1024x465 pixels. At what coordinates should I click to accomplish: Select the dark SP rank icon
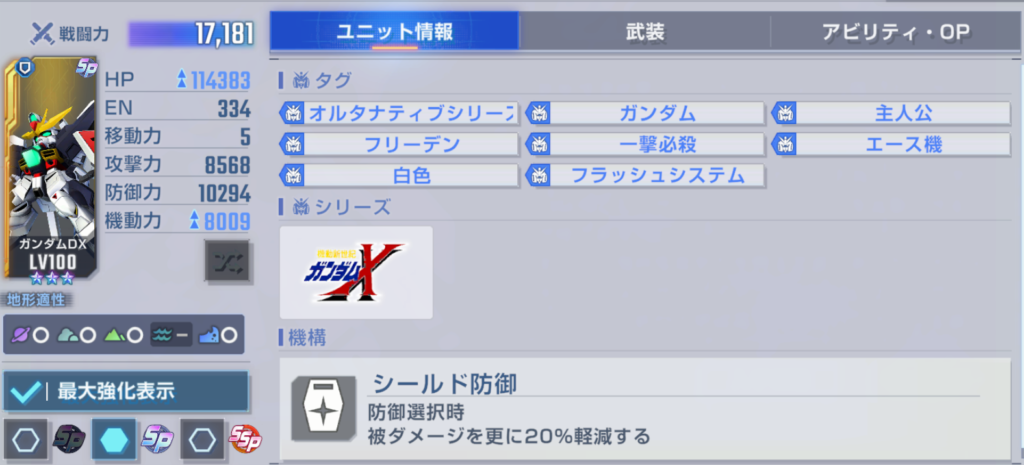(x=68, y=440)
